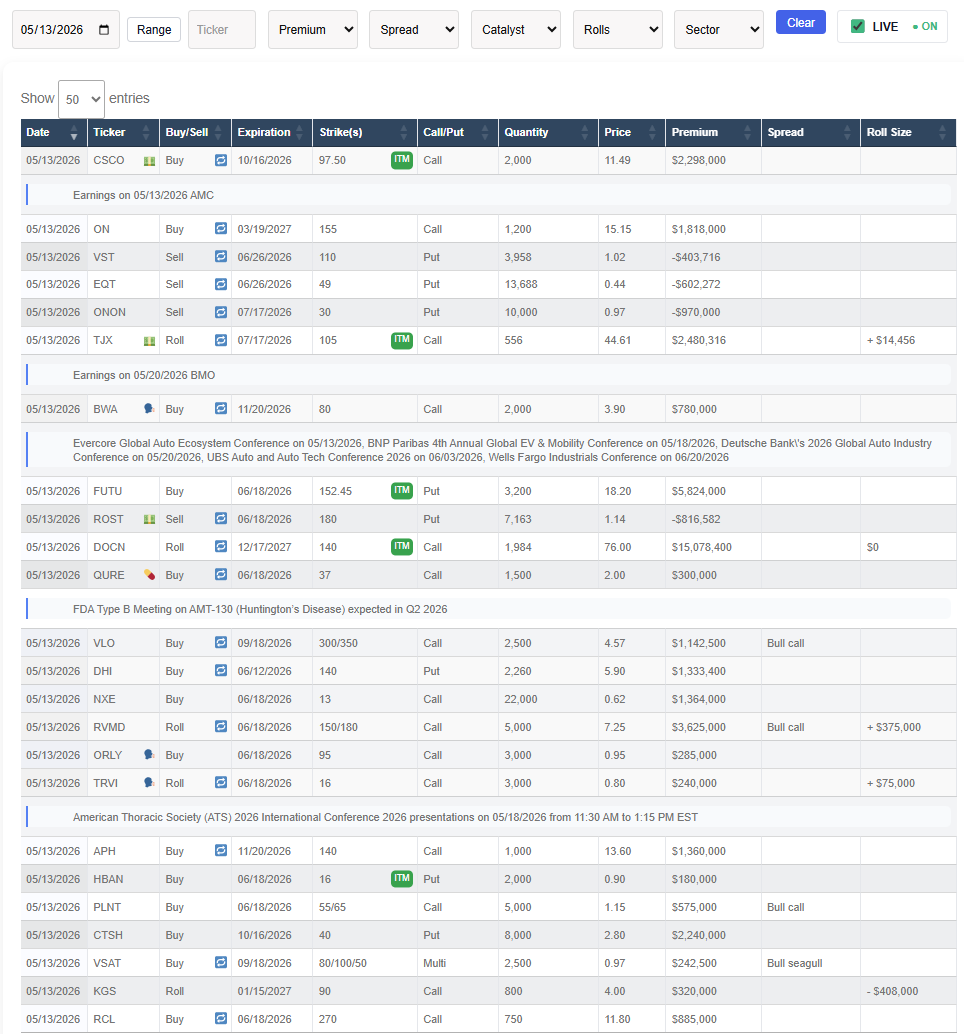Click the NXE quantity 22,000 cell
This screenshot has width=964, height=1034.
548,699
